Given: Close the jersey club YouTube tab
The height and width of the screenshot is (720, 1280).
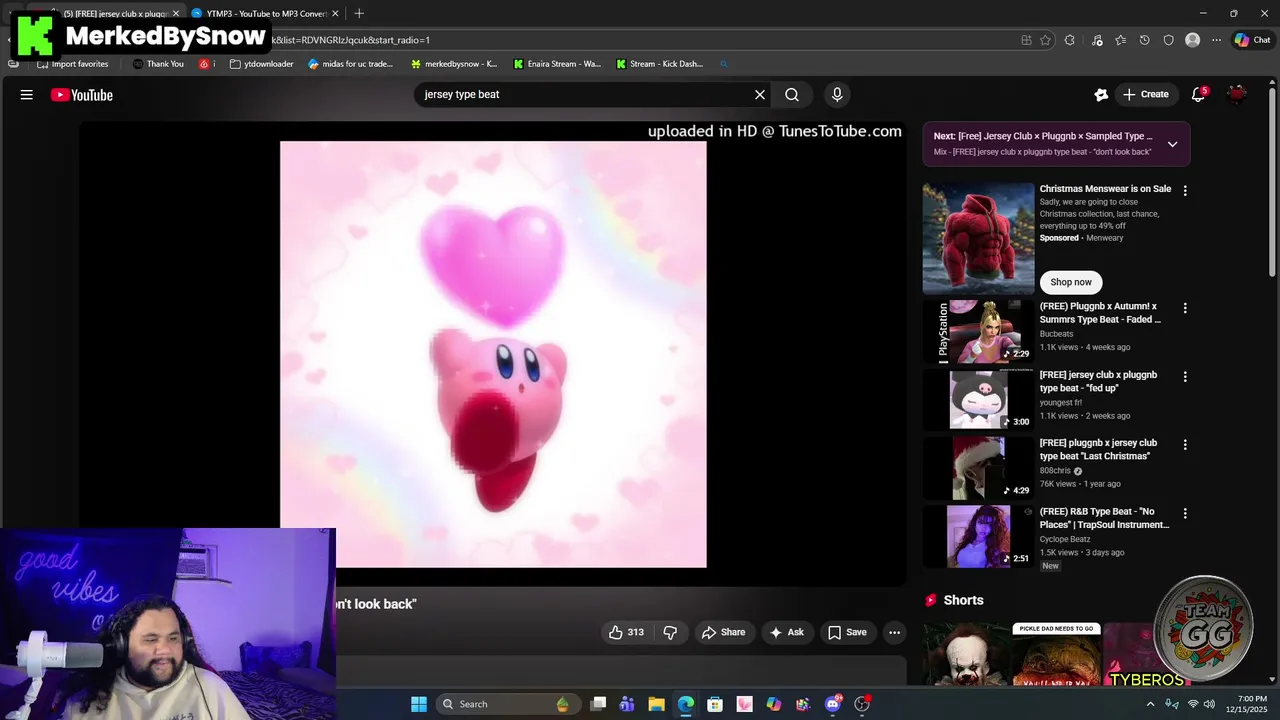Looking at the screenshot, I should point(175,13).
